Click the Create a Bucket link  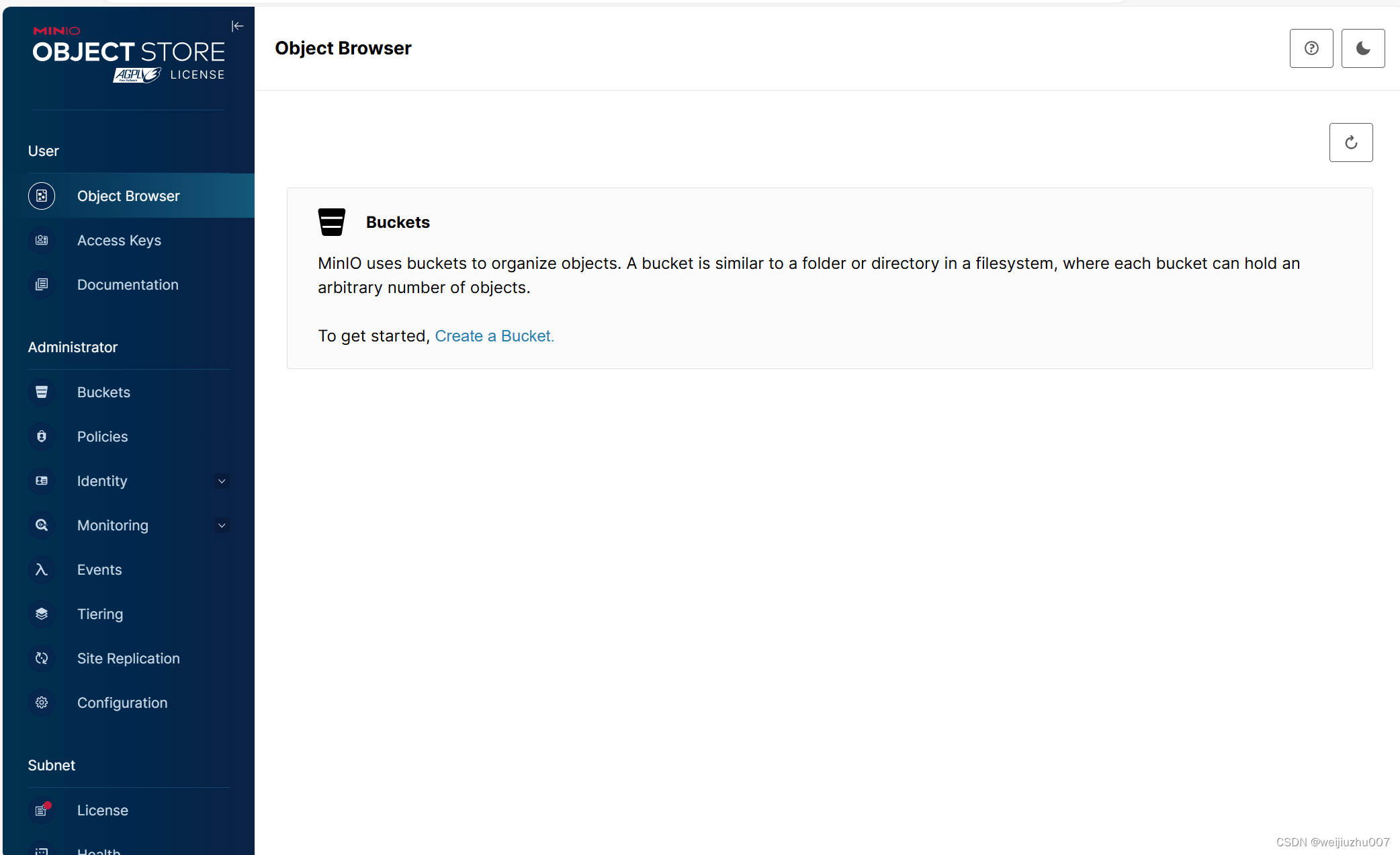494,336
